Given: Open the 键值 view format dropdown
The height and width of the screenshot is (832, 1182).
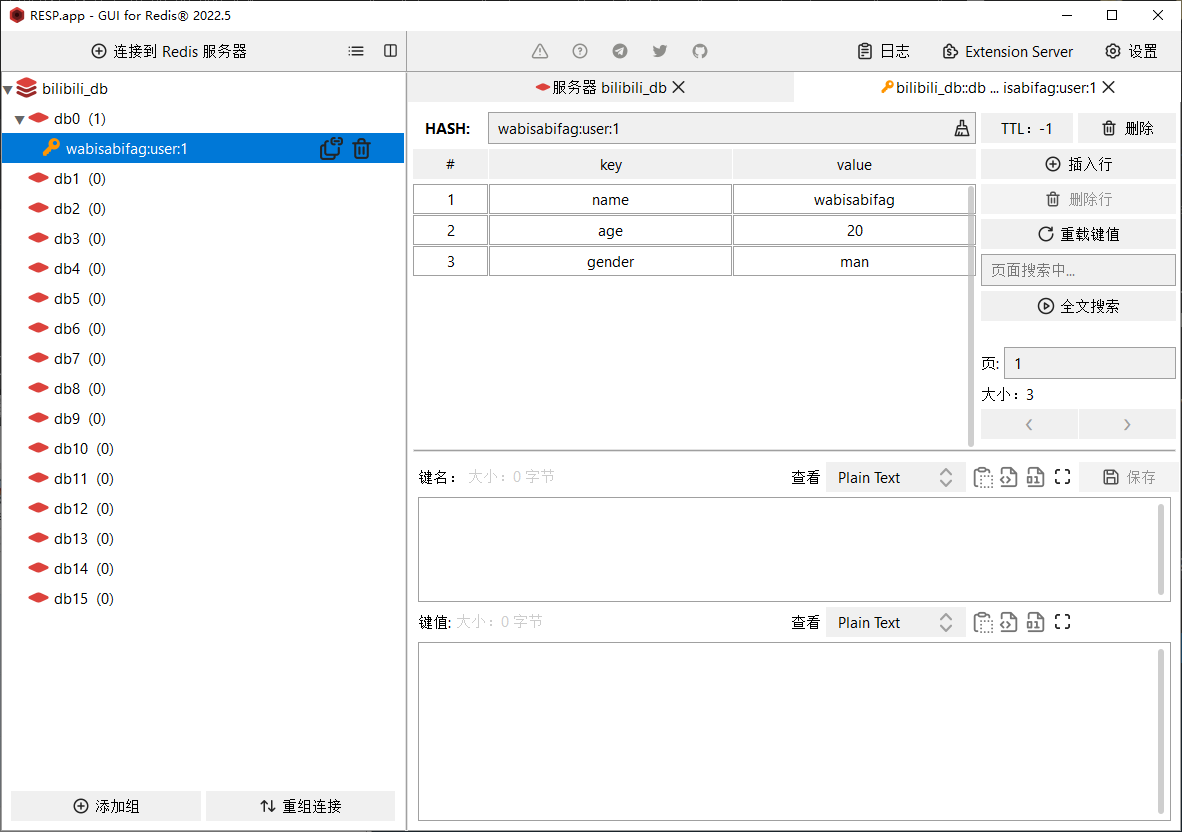Looking at the screenshot, I should (896, 622).
